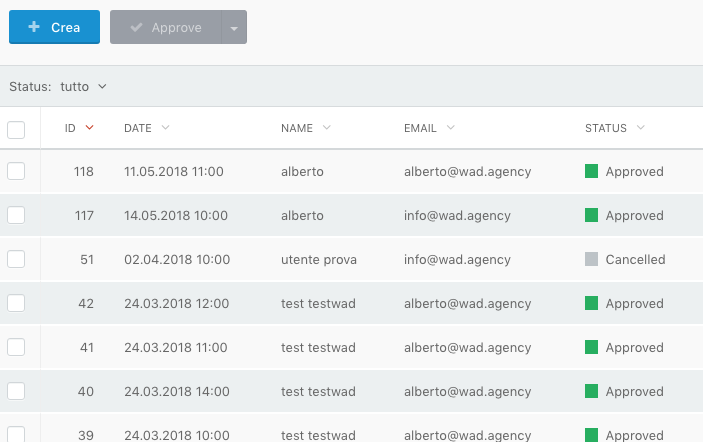Check the checkbox for booking ID 118
This screenshot has width=703, height=442.
[x=16, y=171]
